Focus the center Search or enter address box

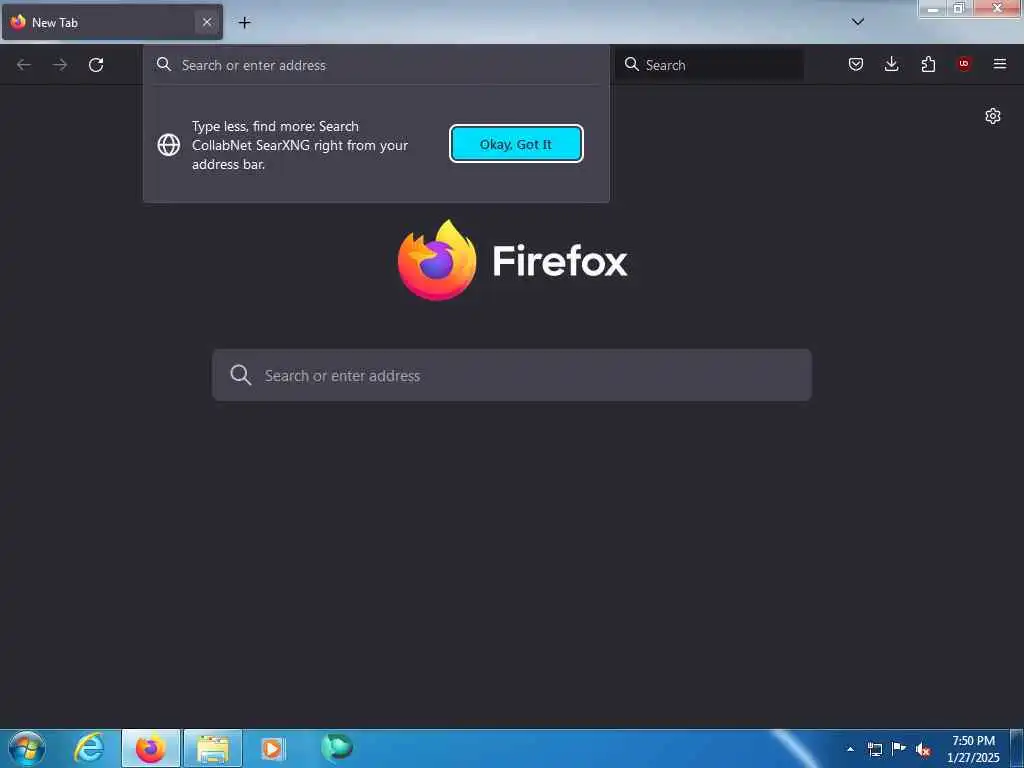(512, 375)
